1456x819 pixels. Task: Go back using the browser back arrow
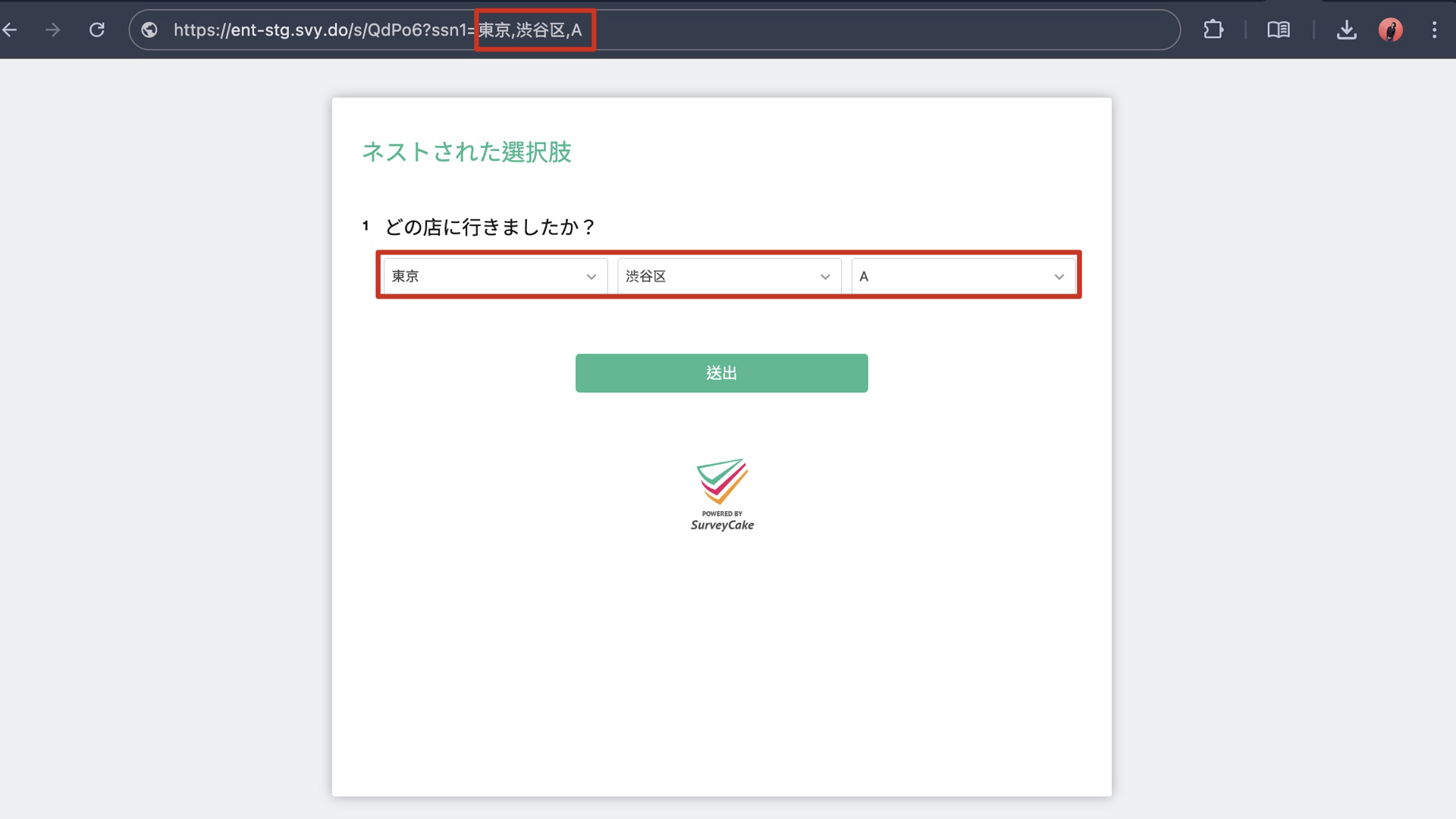10,30
